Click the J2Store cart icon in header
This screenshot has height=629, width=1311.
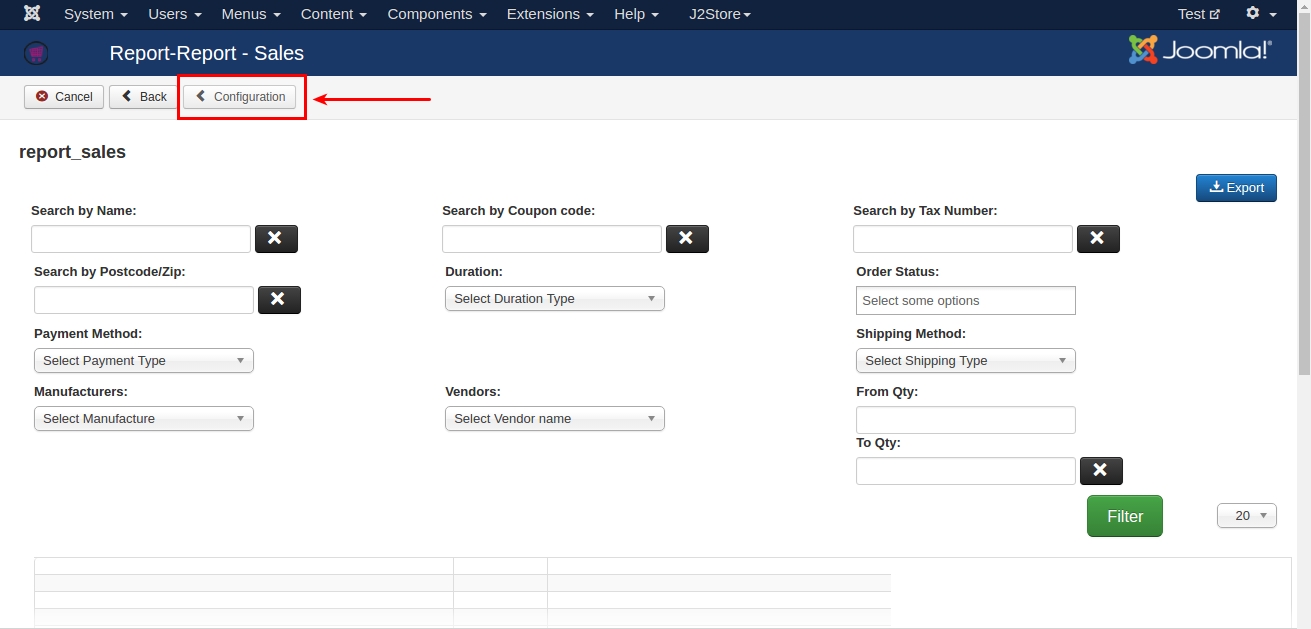pos(37,53)
